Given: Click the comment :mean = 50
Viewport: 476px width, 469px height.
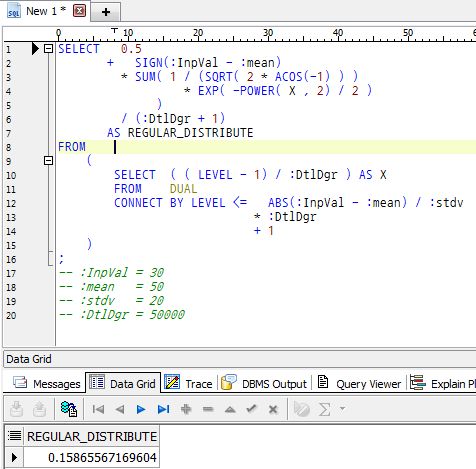Looking at the screenshot, I should coord(122,287).
